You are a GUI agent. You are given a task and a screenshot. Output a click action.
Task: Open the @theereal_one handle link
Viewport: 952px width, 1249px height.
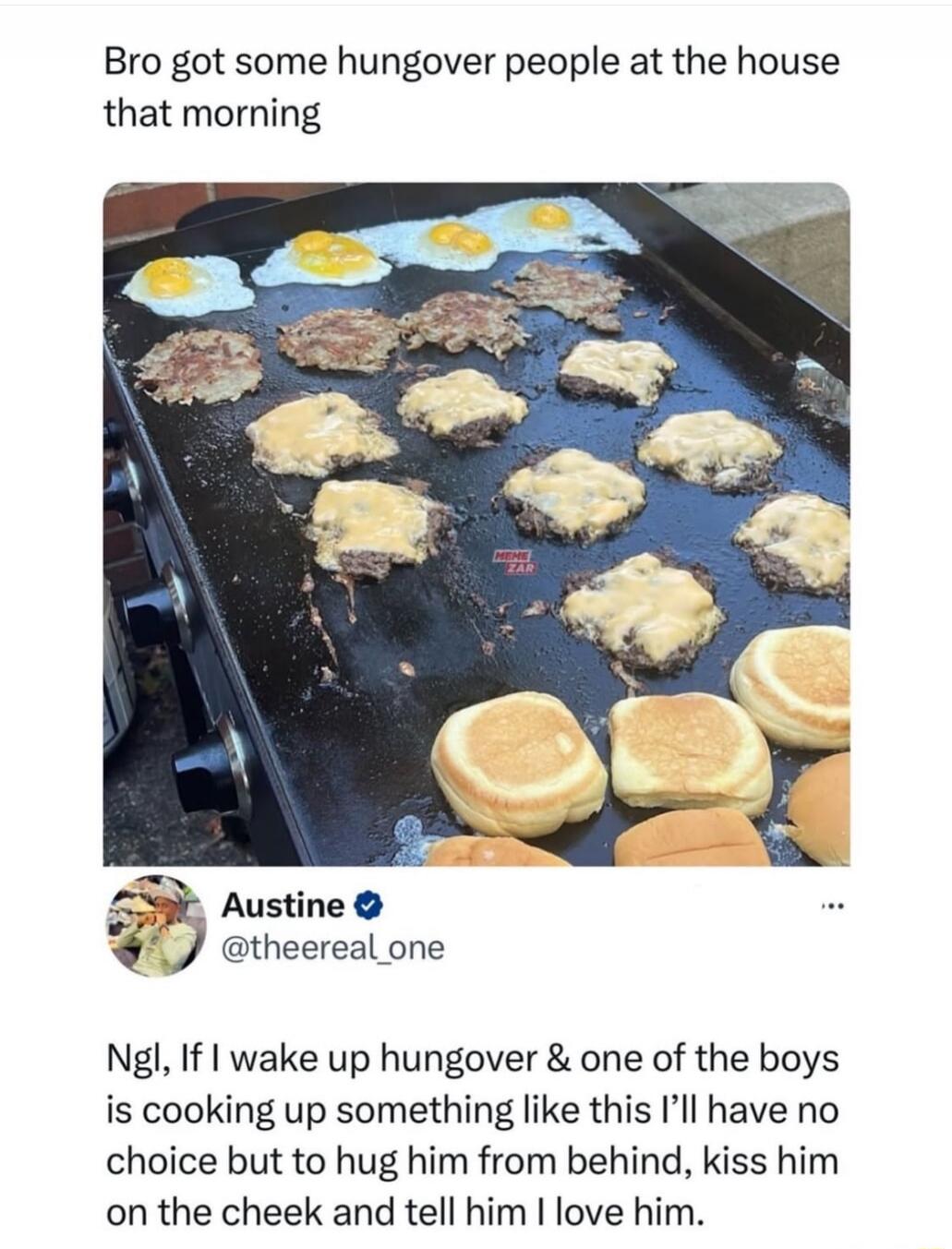[x=332, y=948]
